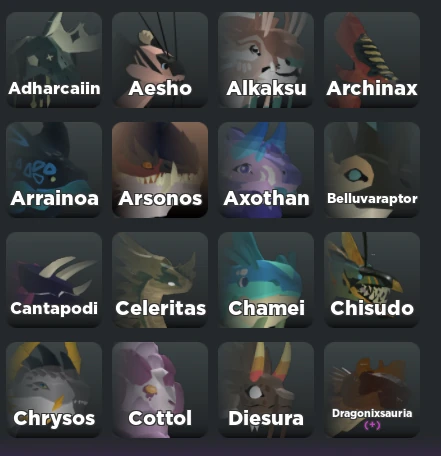Select the Adharcaiin creature tile
The width and height of the screenshot is (441, 456).
[54, 60]
